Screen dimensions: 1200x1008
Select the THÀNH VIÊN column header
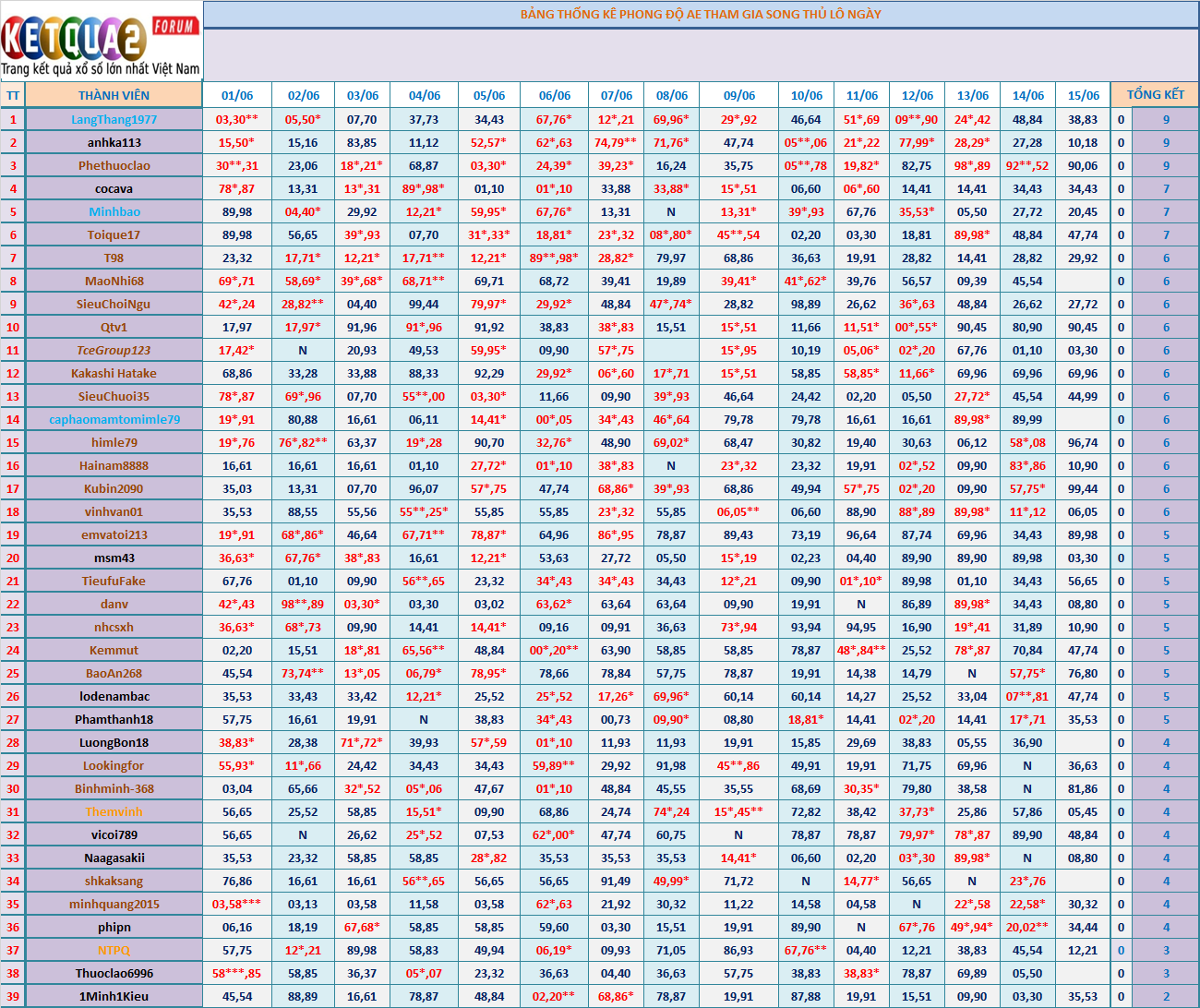point(114,95)
